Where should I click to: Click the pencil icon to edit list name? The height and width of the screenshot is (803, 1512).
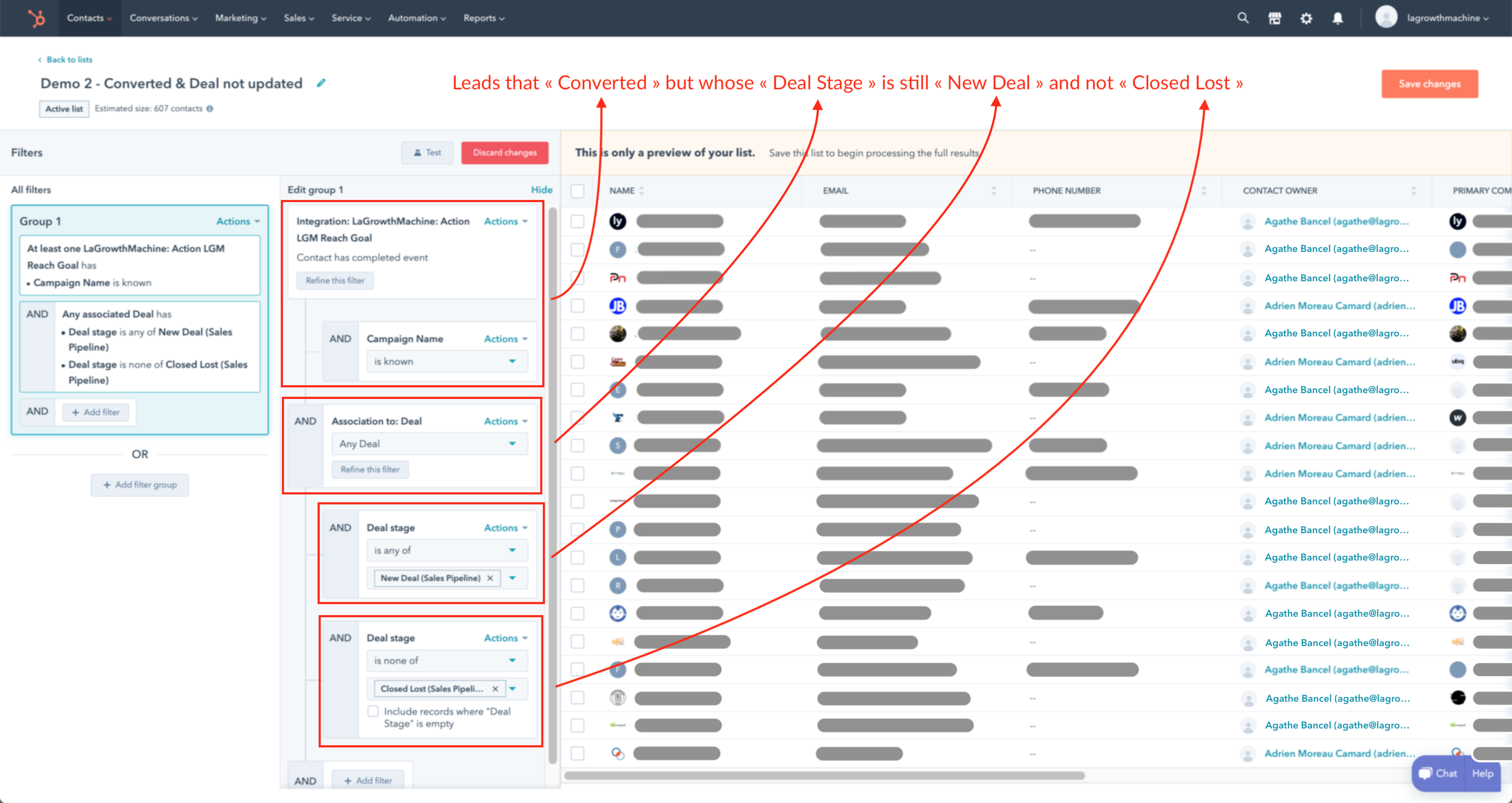pos(321,83)
